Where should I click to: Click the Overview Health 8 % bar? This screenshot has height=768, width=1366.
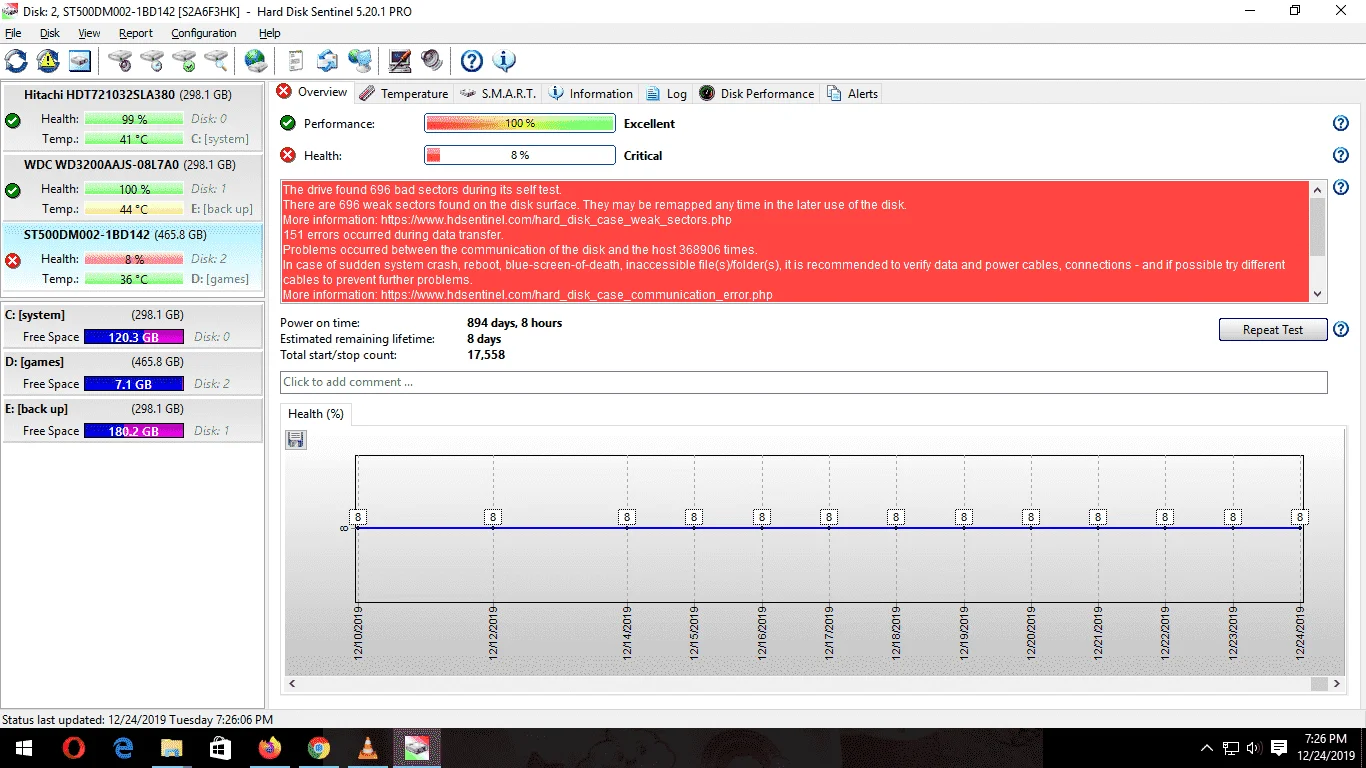point(519,156)
